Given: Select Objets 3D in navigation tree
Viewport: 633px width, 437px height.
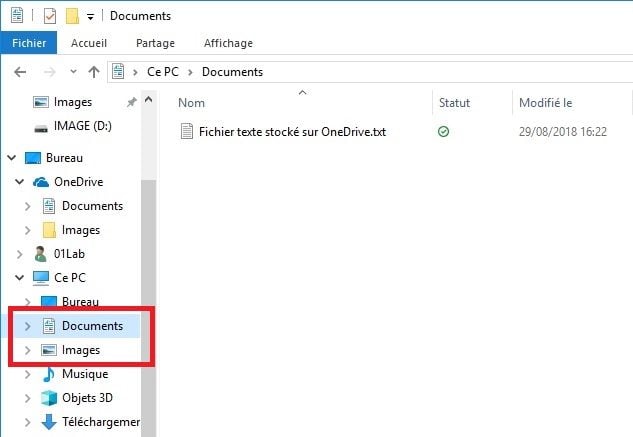Looking at the screenshot, I should point(87,398).
